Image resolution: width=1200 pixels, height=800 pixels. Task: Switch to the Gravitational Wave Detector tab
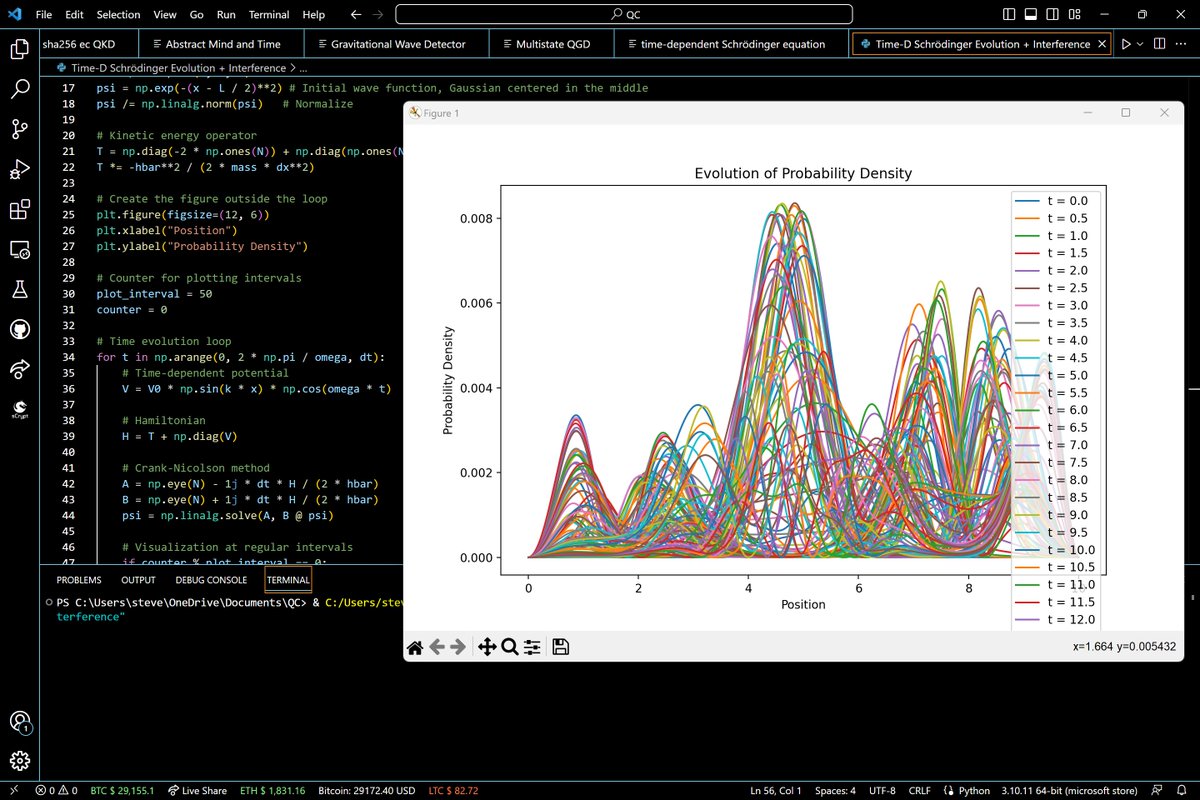pyautogui.click(x=395, y=44)
